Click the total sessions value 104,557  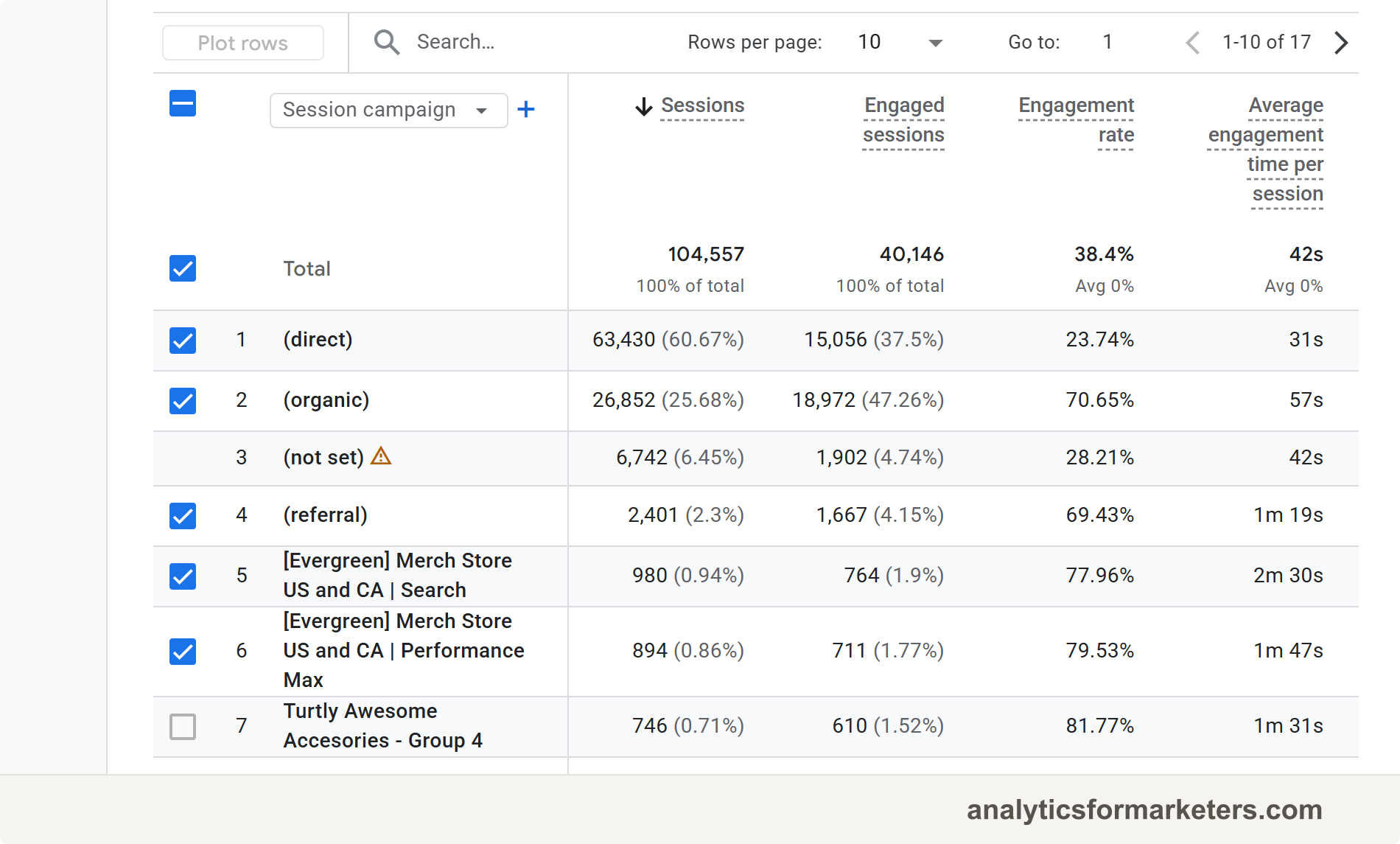(x=706, y=254)
